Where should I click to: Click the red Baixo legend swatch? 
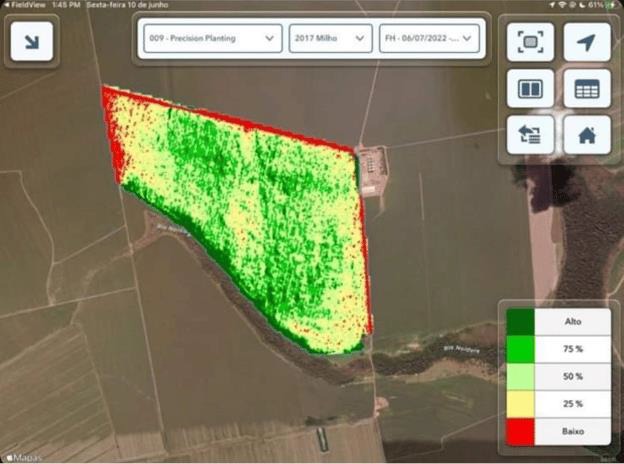pos(520,432)
